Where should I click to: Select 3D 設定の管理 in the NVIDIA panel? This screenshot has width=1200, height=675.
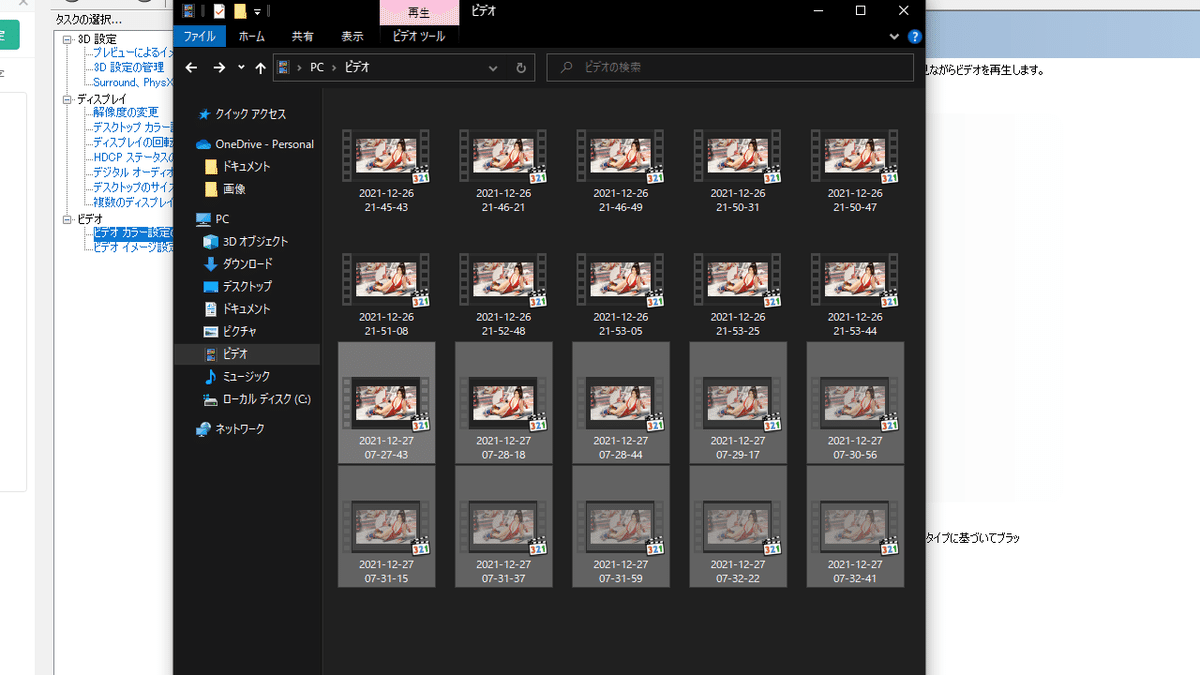click(128, 67)
